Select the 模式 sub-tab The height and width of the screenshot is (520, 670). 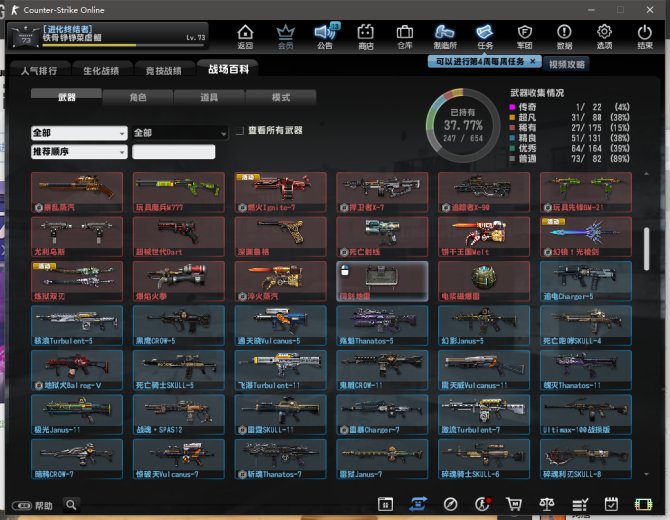click(x=281, y=97)
